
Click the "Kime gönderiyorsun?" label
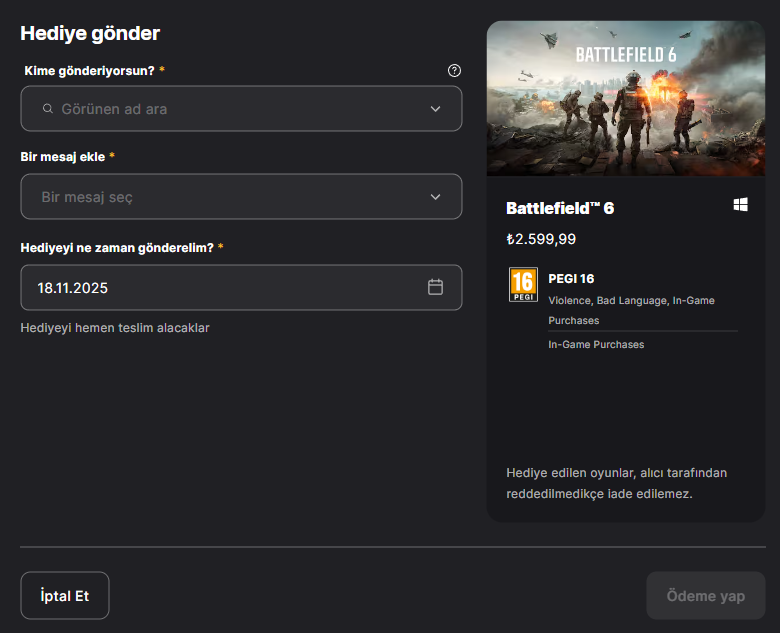tap(90, 71)
